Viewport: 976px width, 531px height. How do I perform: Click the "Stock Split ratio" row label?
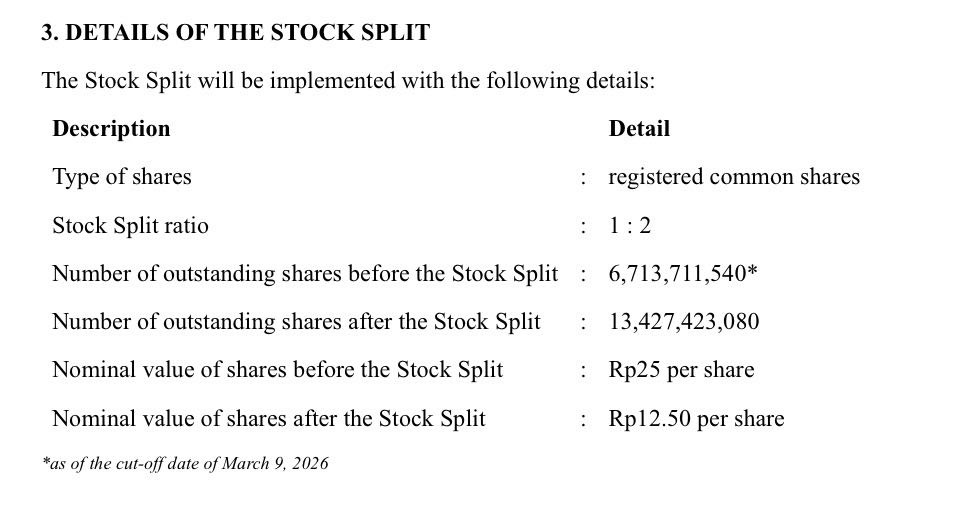(130, 226)
